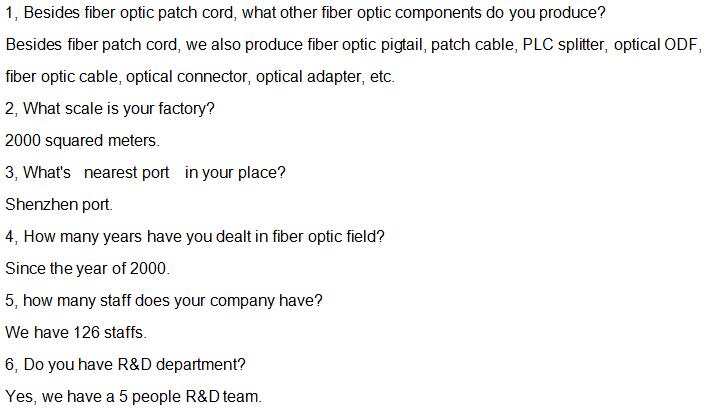Click the answer about 5 people R&D team

(134, 397)
